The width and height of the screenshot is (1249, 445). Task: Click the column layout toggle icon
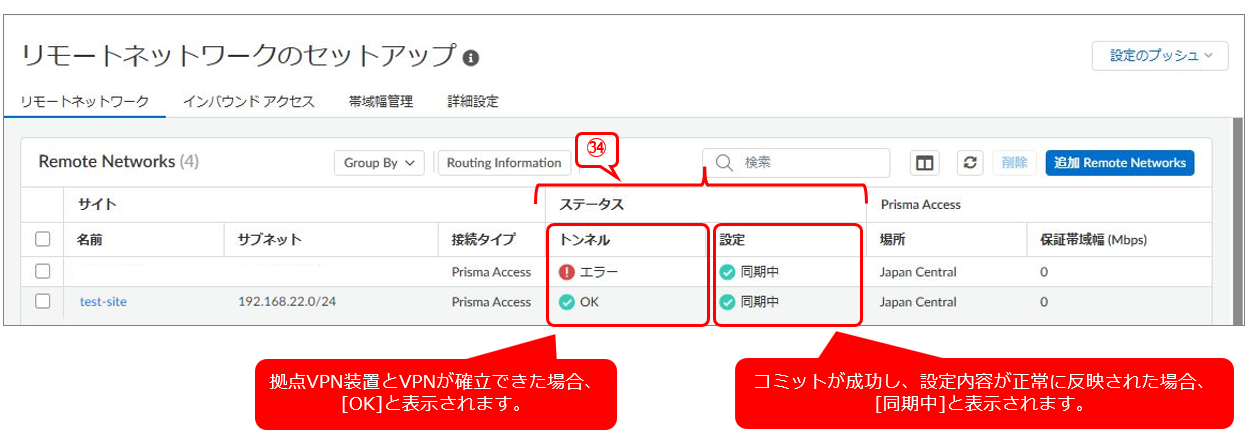coord(924,163)
